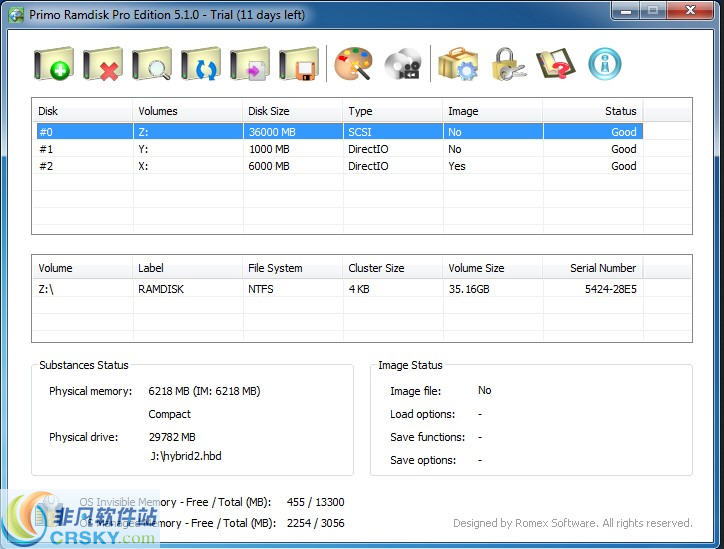724x549 pixels.
Task: Click the File System column header
Action: 293,268
